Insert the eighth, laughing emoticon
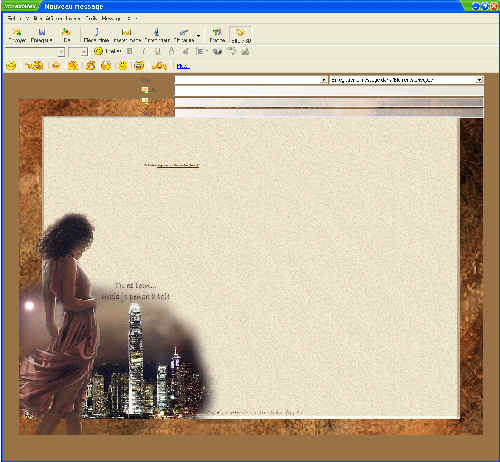Image resolution: width=500 pixels, height=462 pixels. pos(139,66)
